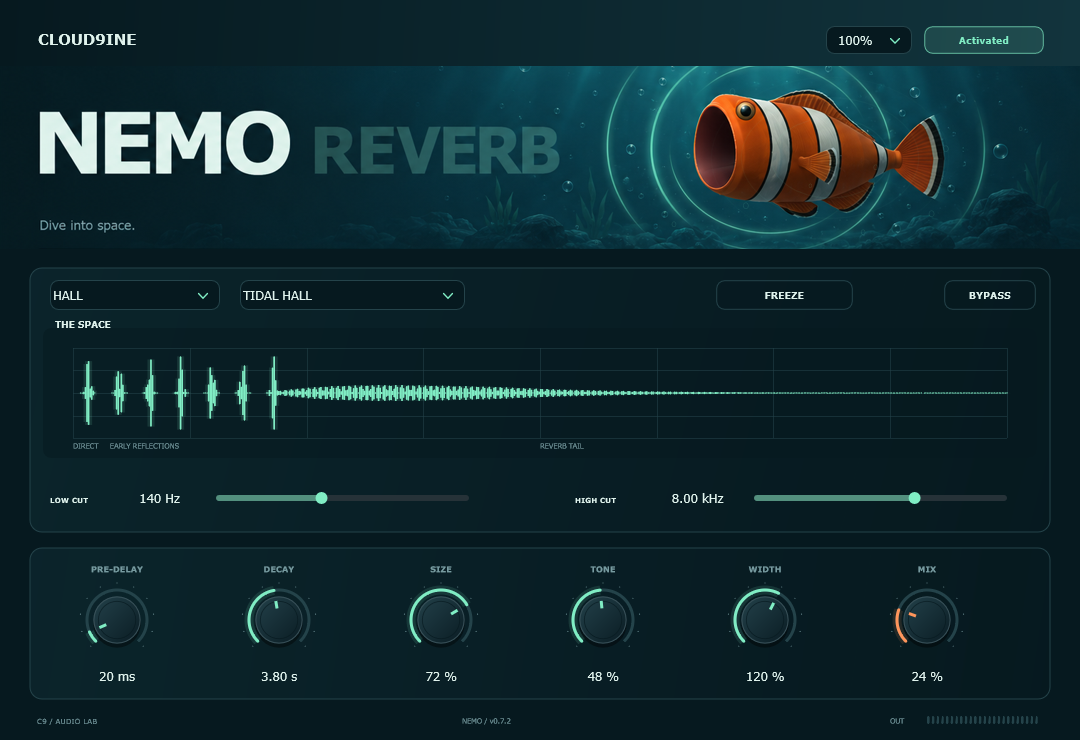Click the REVERB TAIL label
The image size is (1080, 740).
click(561, 446)
